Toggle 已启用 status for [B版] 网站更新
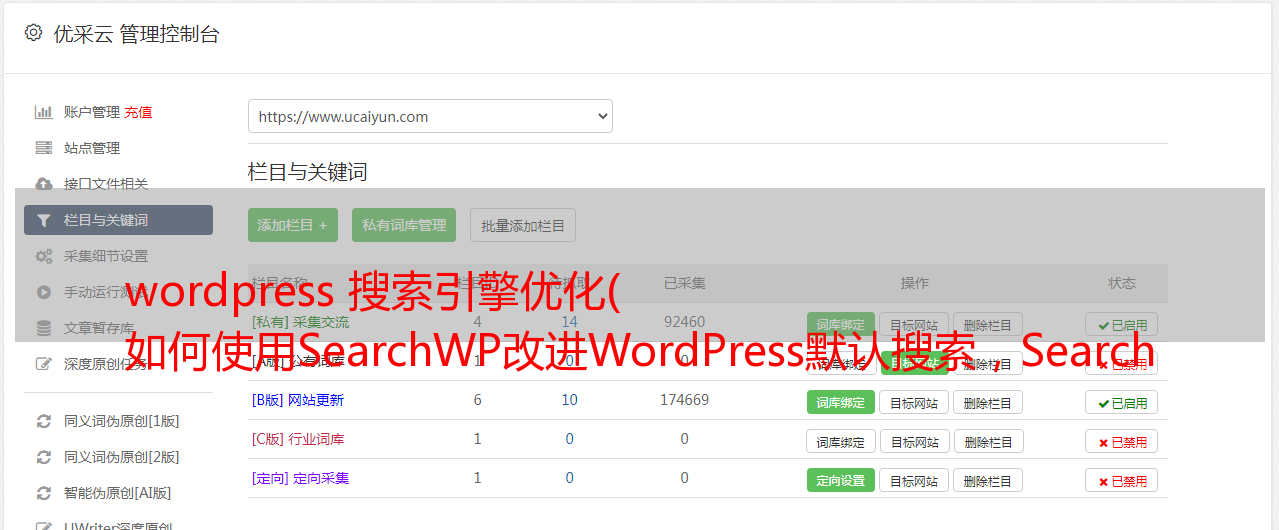 click(1122, 402)
